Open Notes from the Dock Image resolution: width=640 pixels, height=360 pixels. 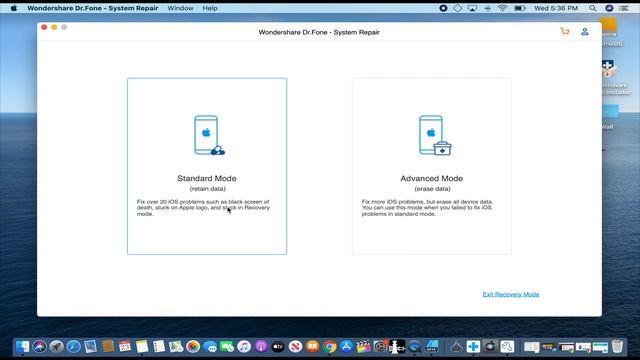[142, 347]
